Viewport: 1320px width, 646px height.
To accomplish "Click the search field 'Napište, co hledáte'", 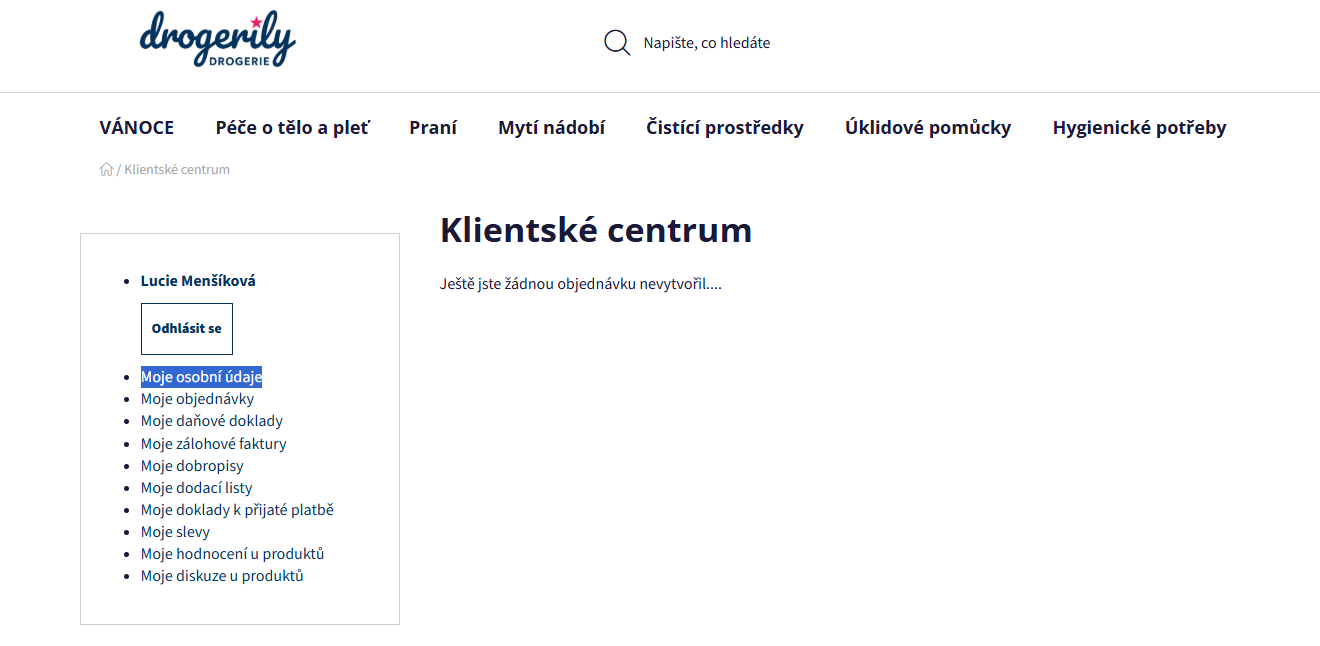I will (706, 43).
